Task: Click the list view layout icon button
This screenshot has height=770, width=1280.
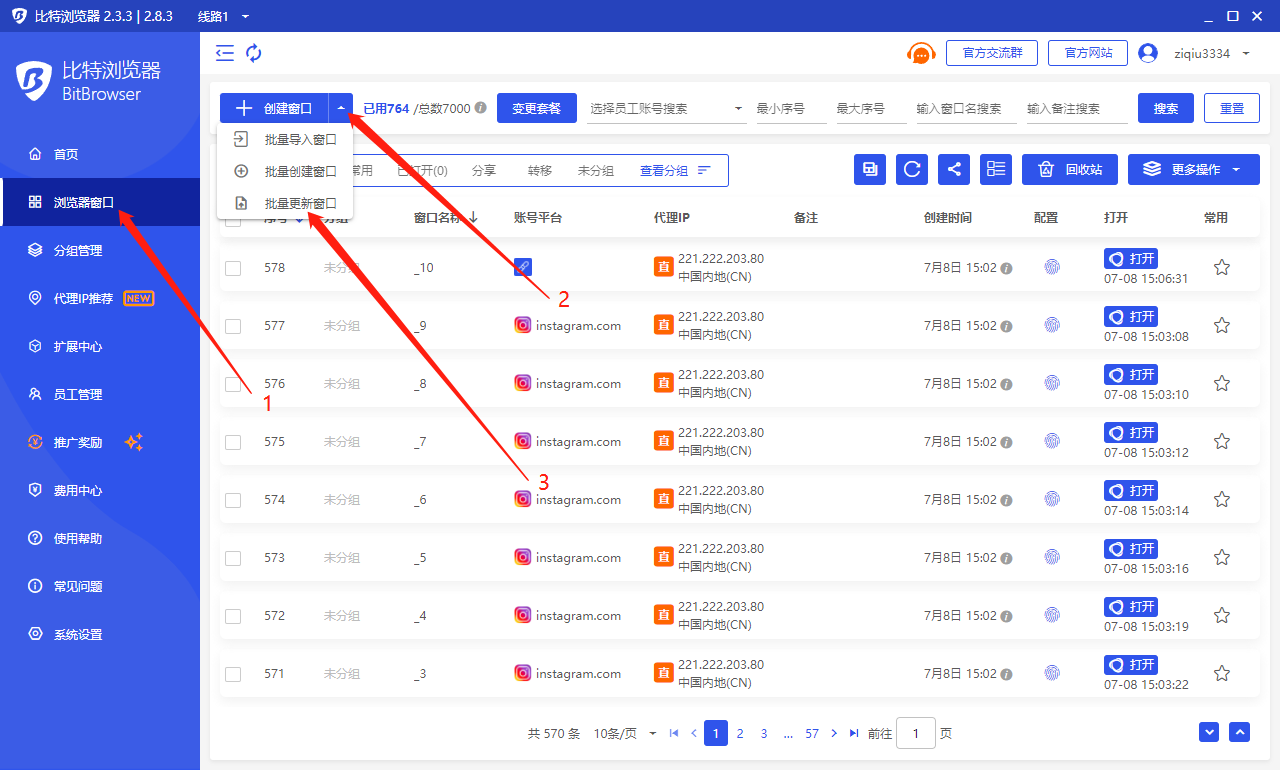Action: [996, 170]
